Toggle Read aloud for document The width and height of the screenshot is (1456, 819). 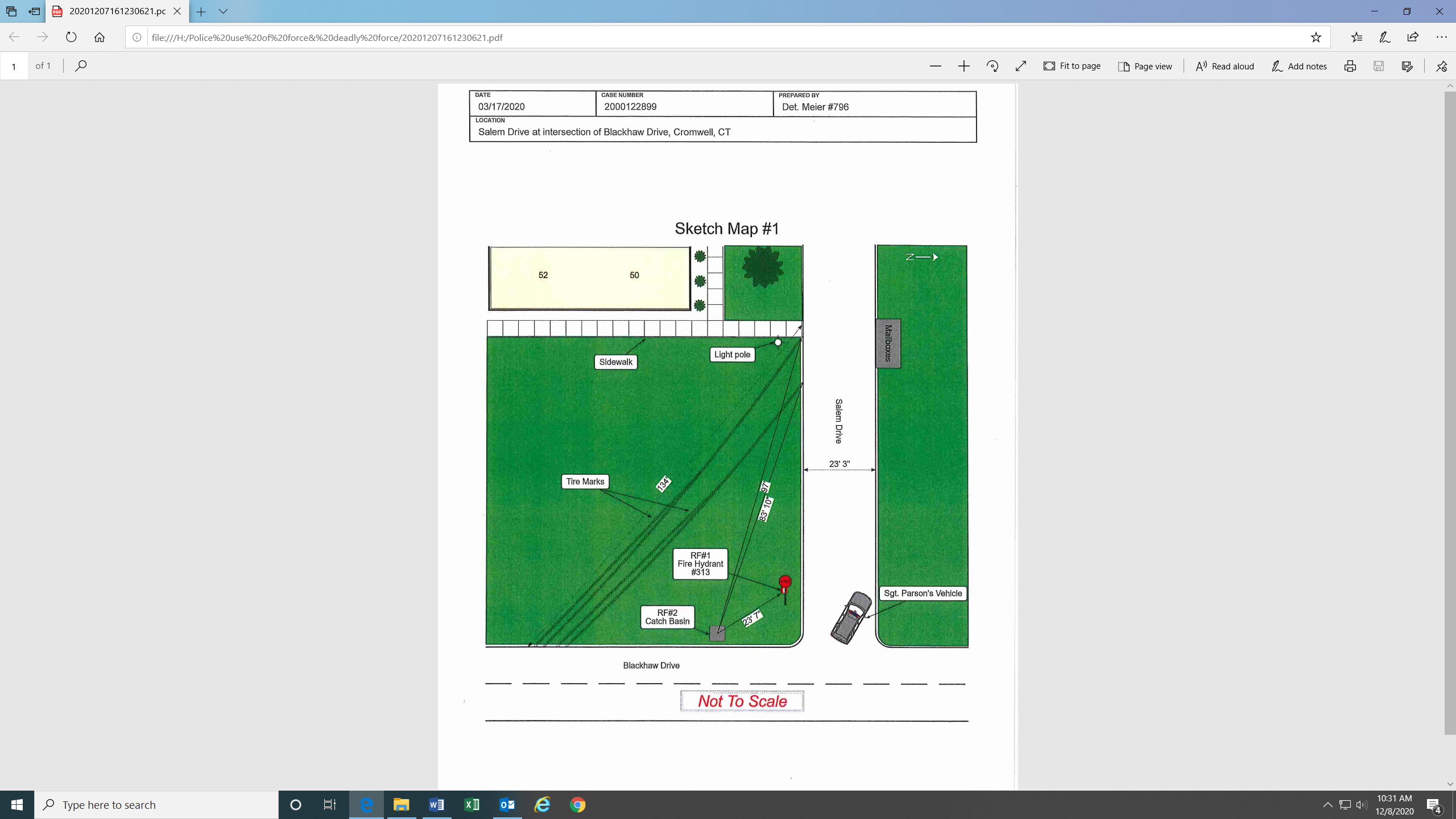pos(1225,66)
